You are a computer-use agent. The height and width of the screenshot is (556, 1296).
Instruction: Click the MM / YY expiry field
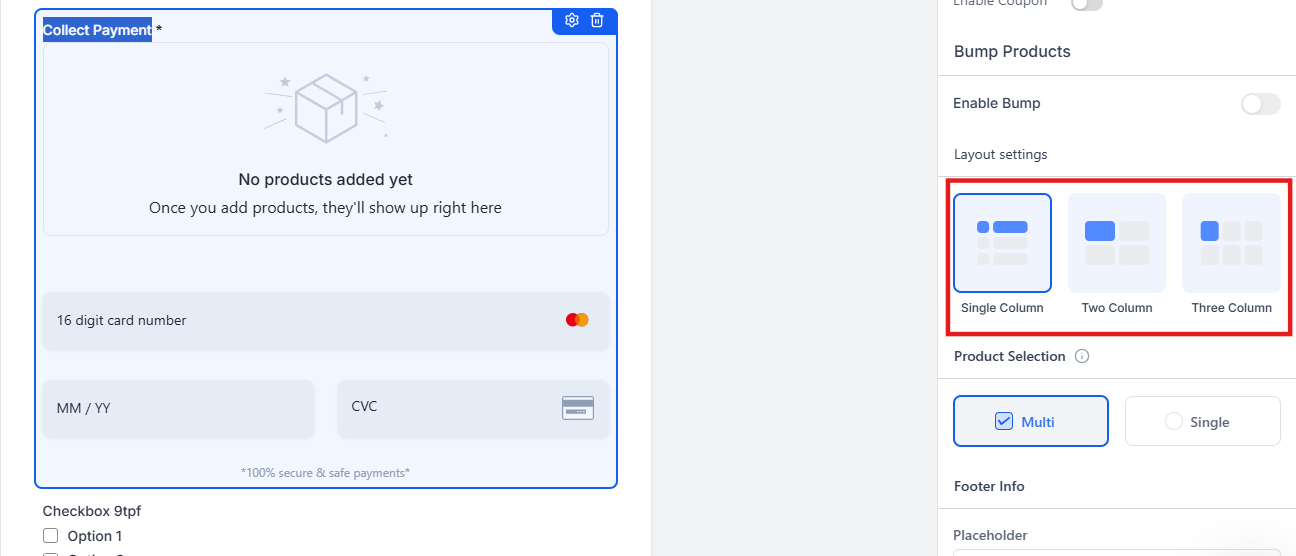[x=178, y=408]
